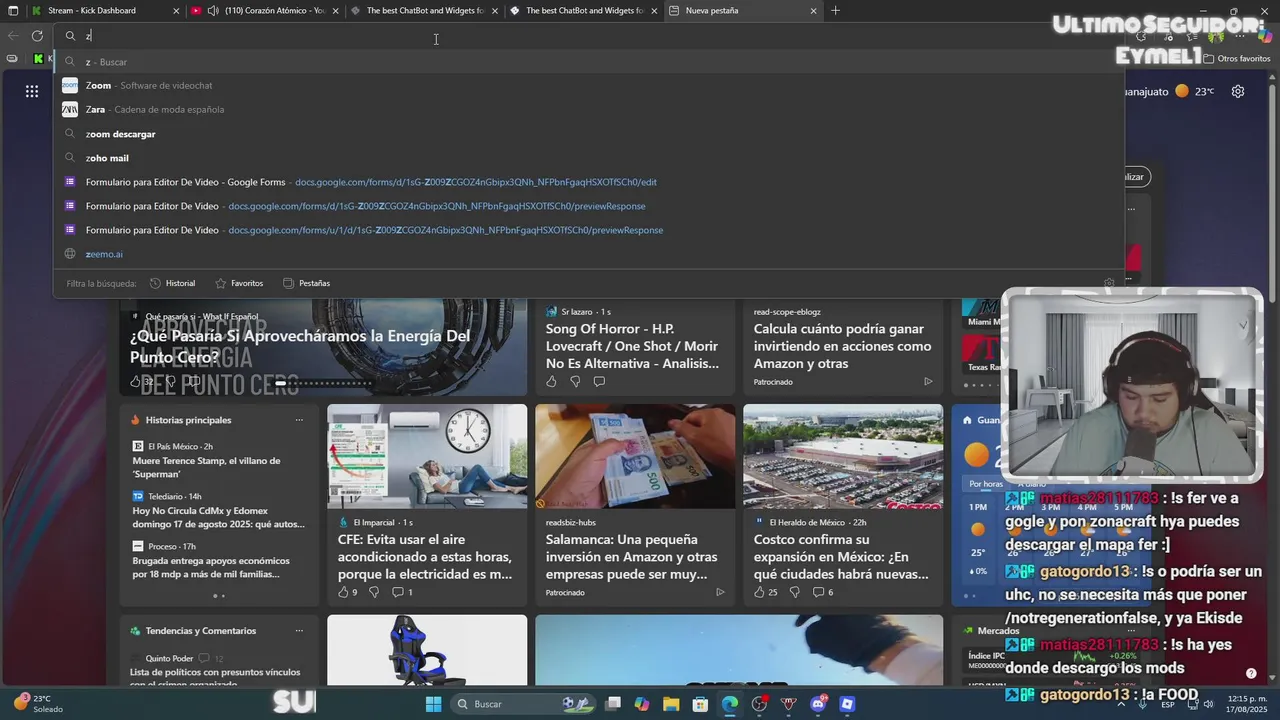This screenshot has width=1280, height=720.
Task: Open weather widget in taskbar corner
Action: (x=36, y=704)
